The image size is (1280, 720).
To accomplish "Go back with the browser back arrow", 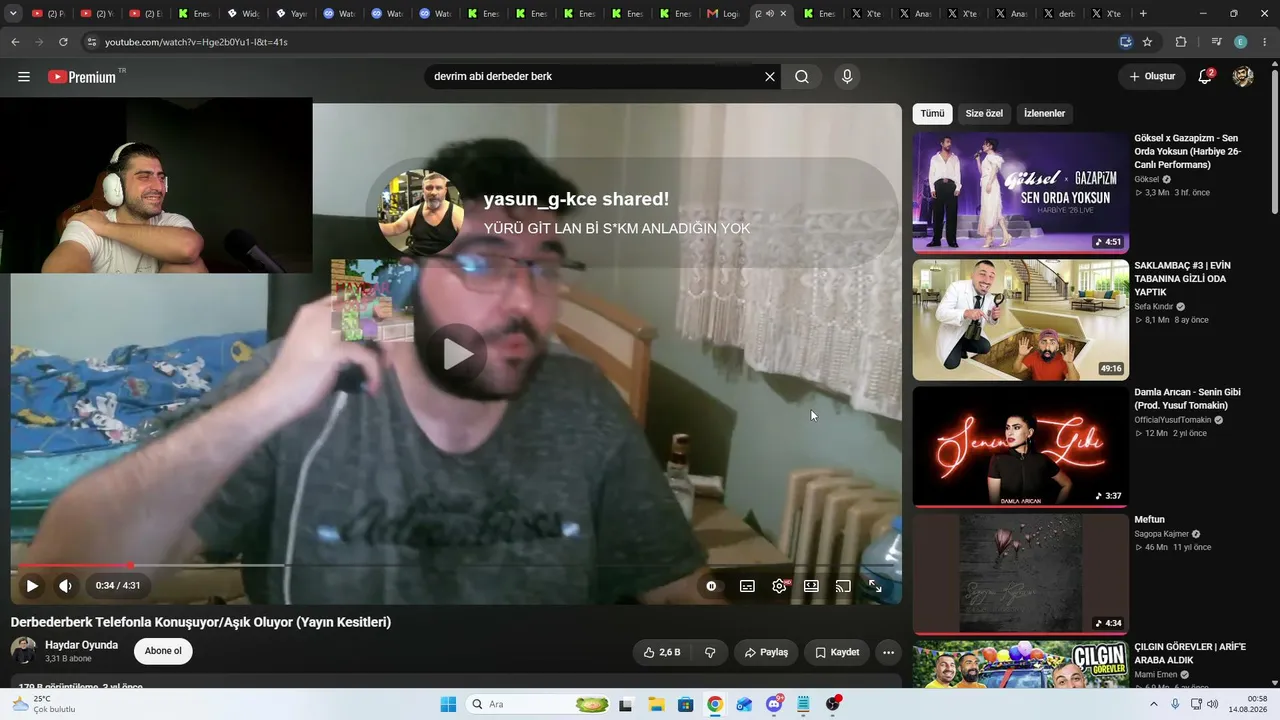I will click(15, 42).
